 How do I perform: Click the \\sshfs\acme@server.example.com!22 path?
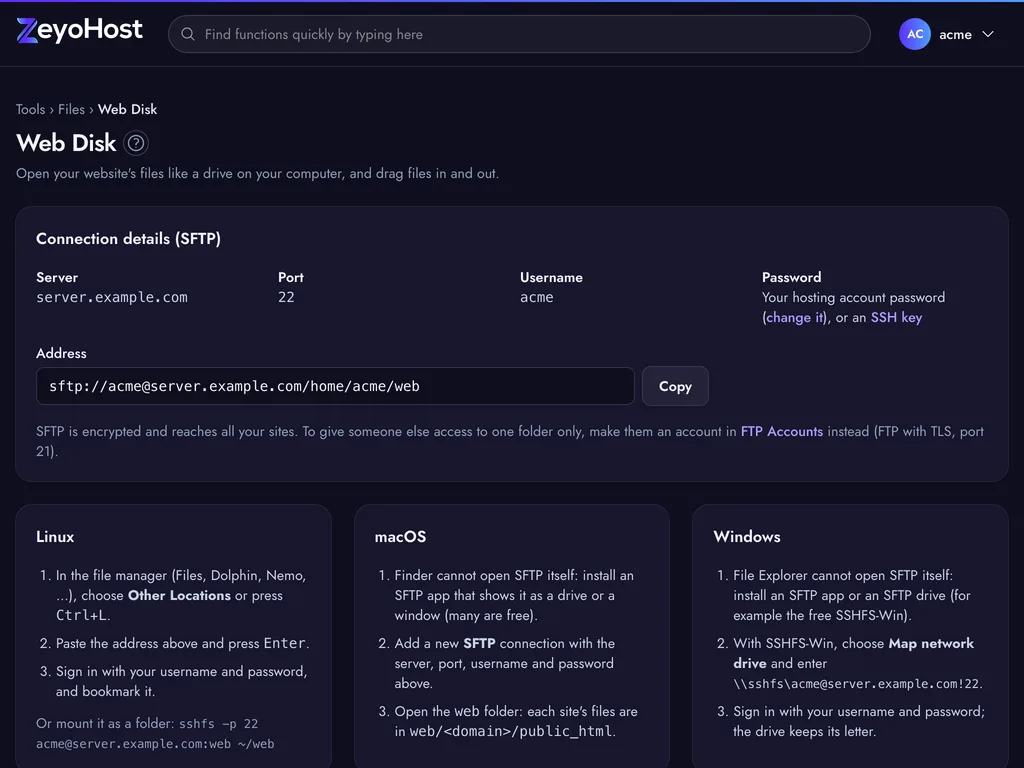coord(856,684)
